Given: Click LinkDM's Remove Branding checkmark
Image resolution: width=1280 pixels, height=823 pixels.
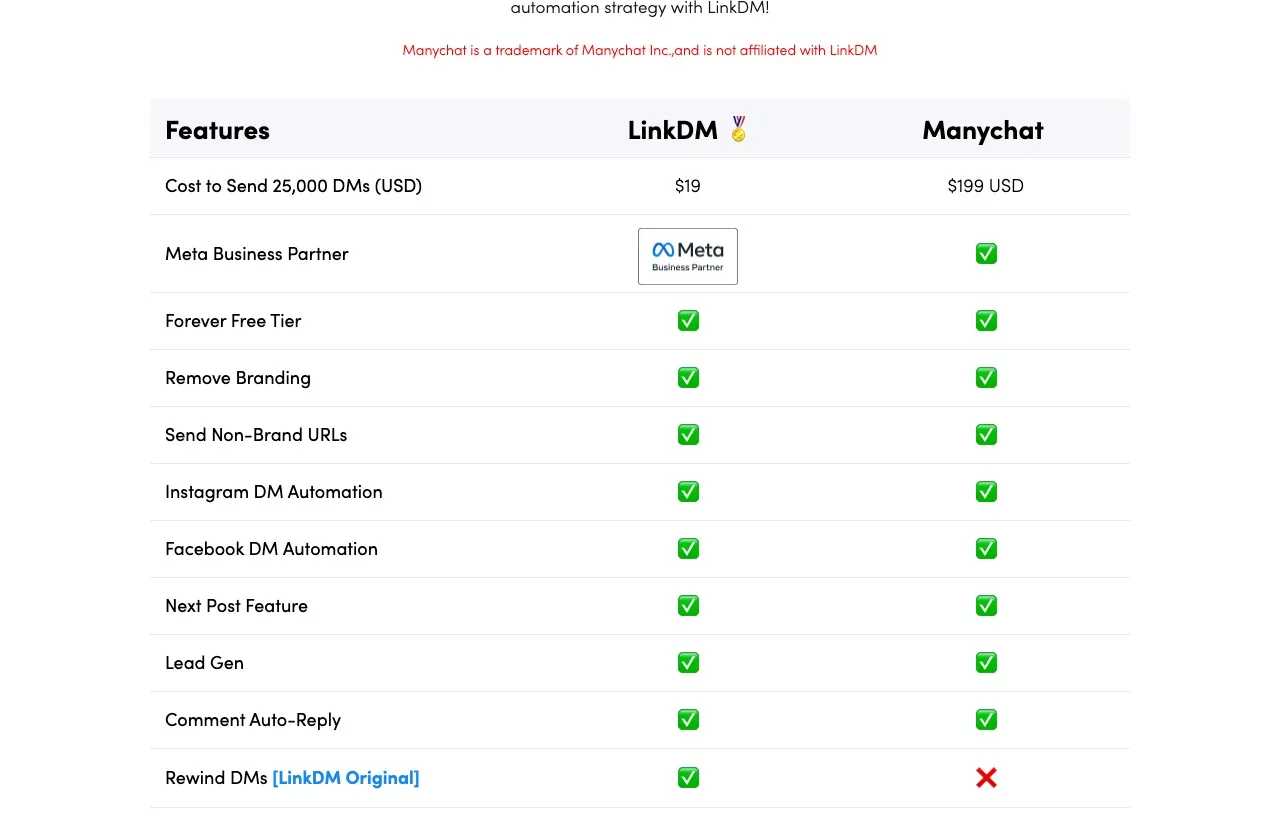Looking at the screenshot, I should [x=688, y=378].
